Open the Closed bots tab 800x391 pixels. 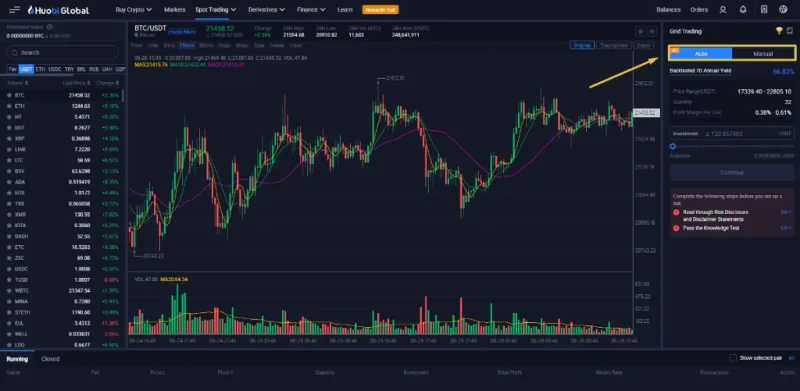[x=51, y=359]
